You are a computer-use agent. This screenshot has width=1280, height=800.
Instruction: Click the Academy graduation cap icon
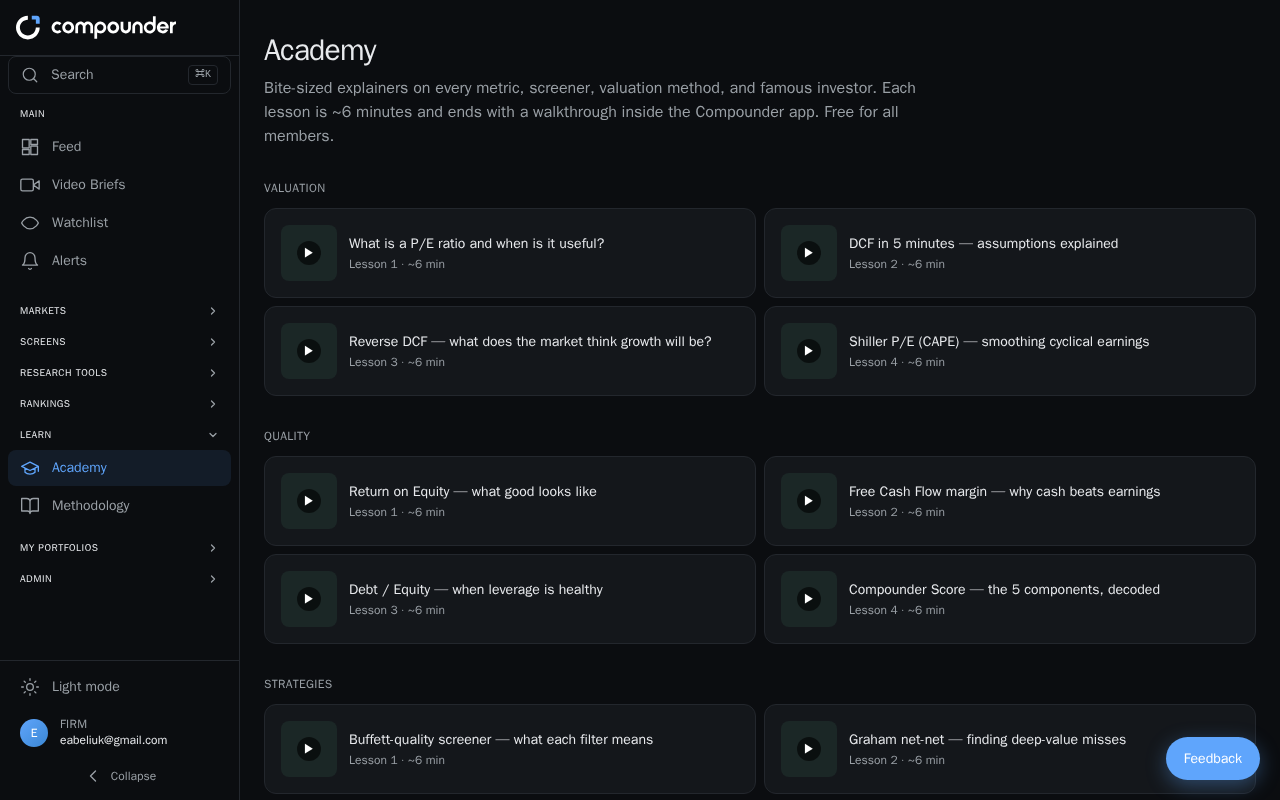tap(30, 468)
